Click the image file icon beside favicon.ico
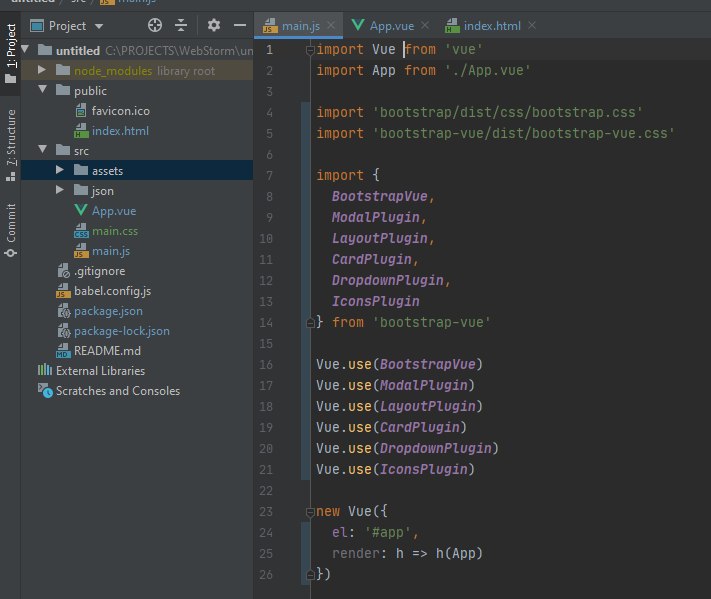The height and width of the screenshot is (599, 711). coord(81,110)
